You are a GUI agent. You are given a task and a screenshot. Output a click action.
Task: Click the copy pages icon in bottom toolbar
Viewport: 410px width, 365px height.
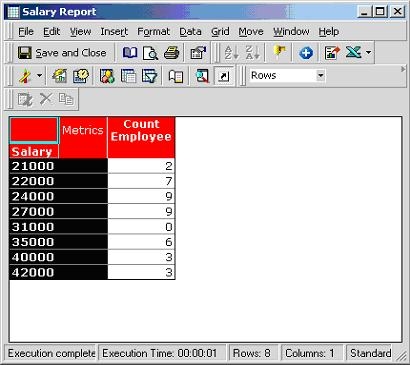[66, 99]
